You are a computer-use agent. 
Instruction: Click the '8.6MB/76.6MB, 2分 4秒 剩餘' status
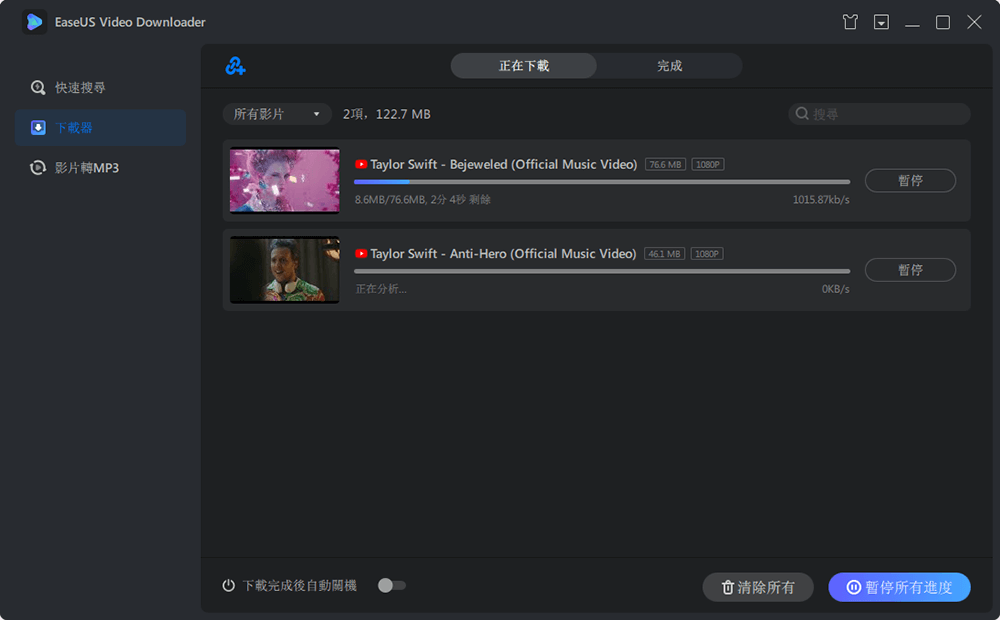tap(423, 200)
